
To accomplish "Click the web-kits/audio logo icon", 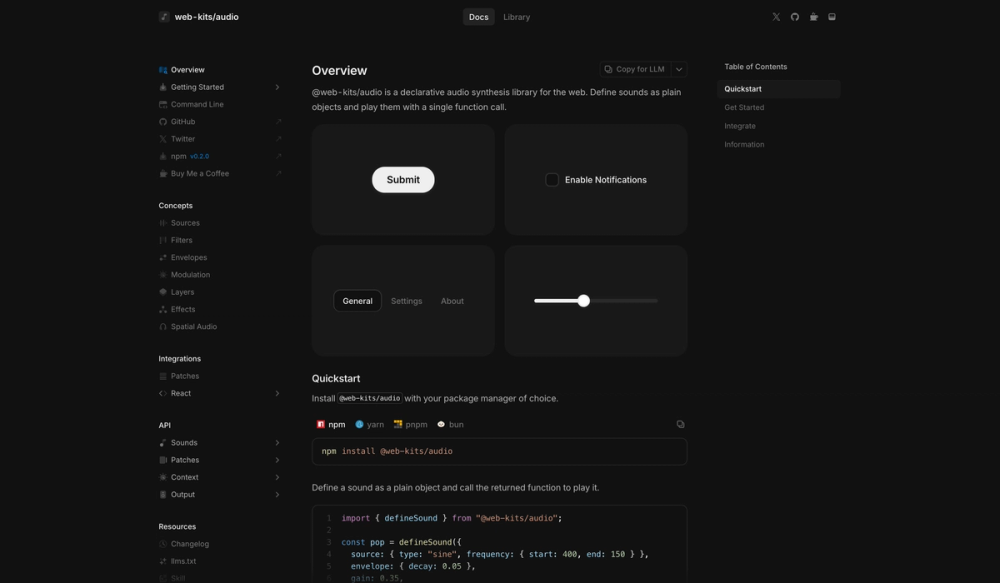I will click(x=164, y=17).
